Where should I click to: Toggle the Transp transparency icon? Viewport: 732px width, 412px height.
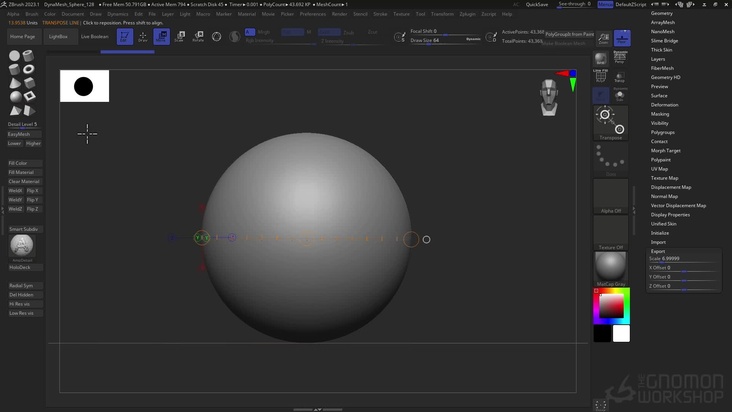pyautogui.click(x=619, y=77)
